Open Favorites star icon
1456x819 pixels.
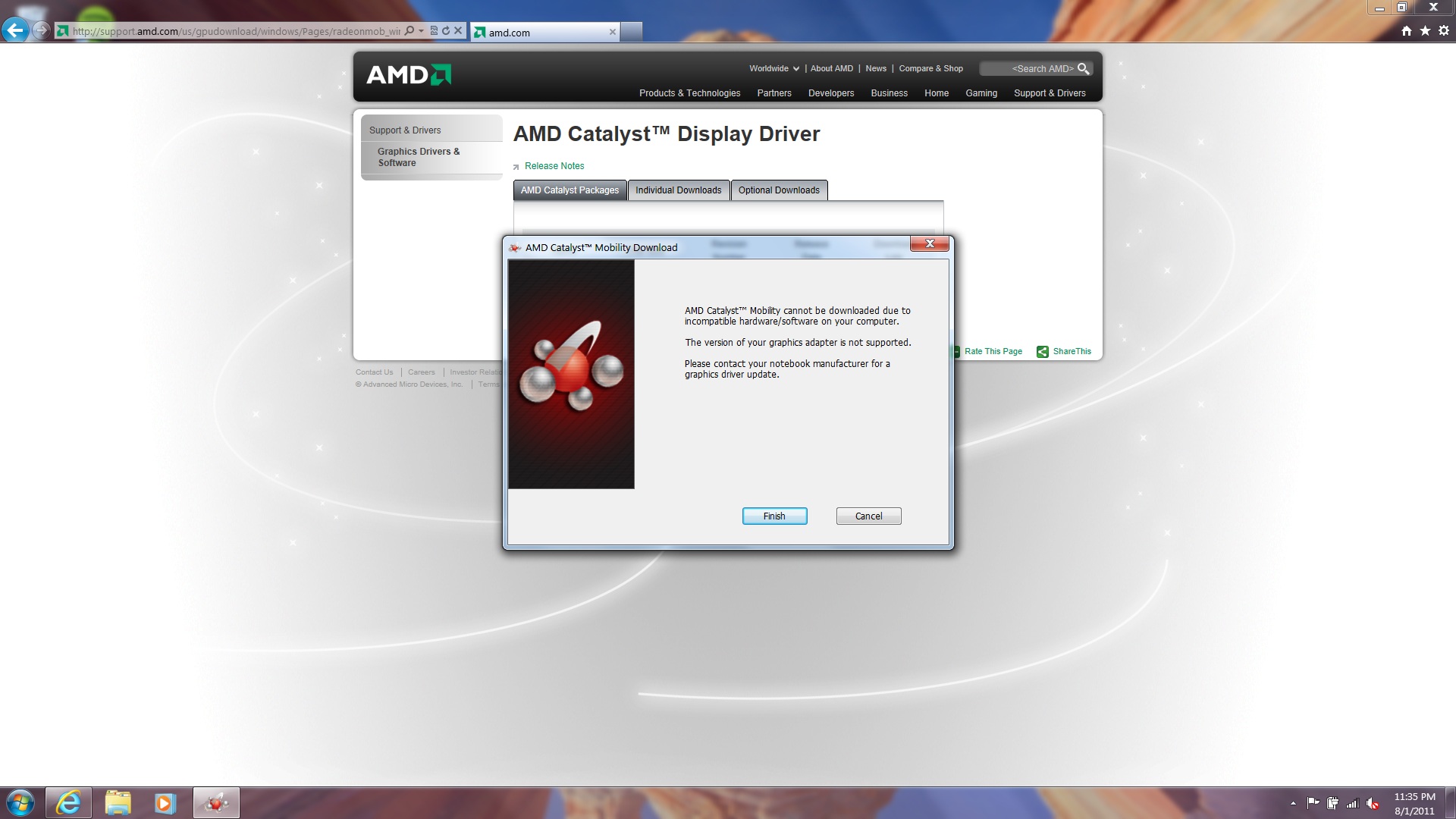(1425, 30)
